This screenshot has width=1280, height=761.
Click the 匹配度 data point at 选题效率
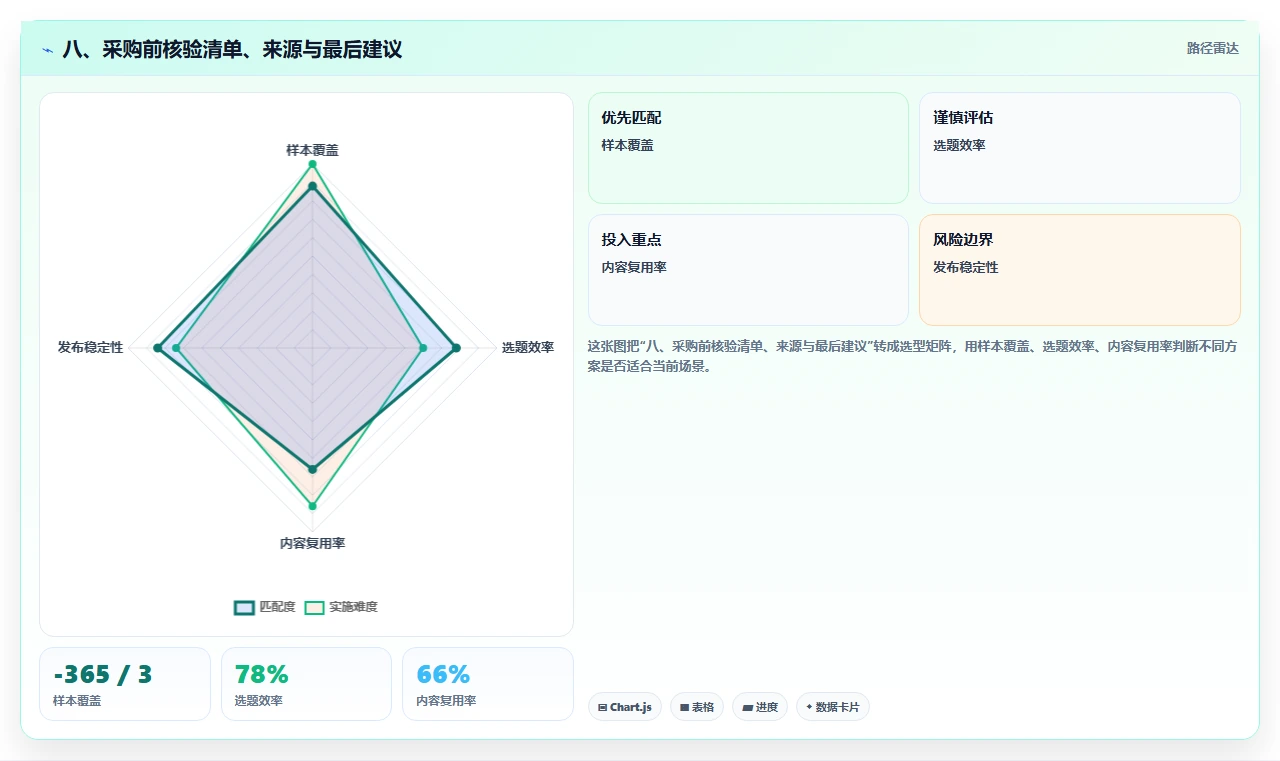pos(456,348)
